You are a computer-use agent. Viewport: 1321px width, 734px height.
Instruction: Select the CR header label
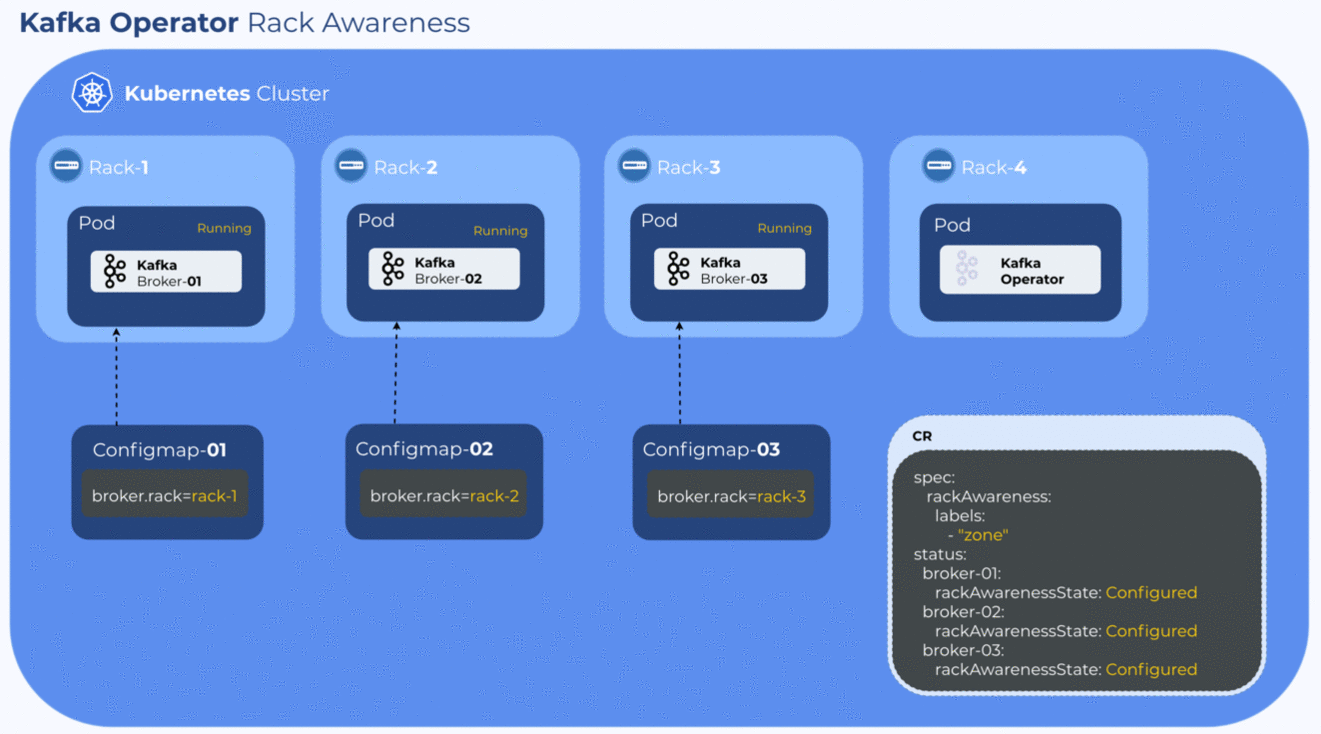[x=921, y=436]
